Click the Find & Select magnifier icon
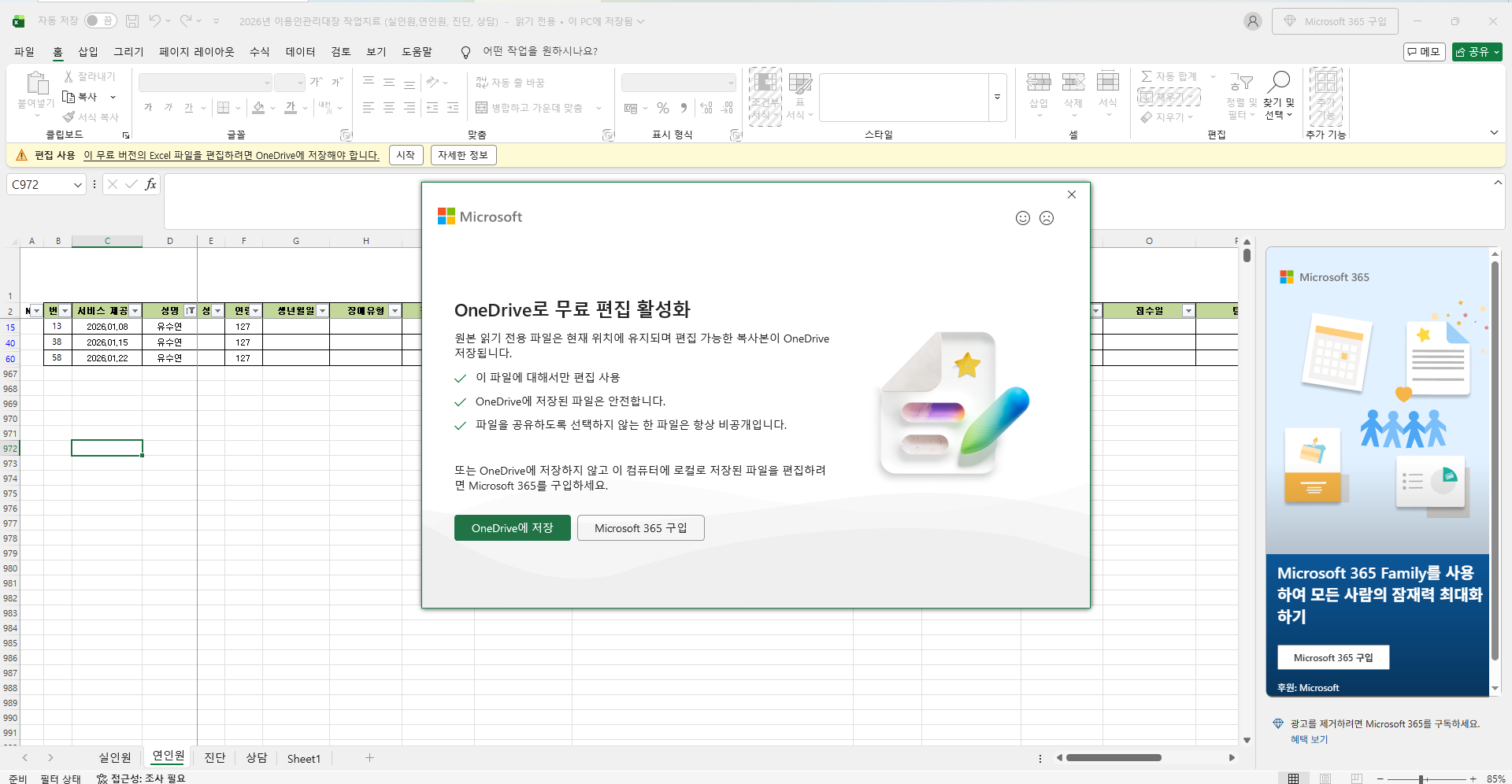This screenshot has width=1512, height=784. (1279, 82)
